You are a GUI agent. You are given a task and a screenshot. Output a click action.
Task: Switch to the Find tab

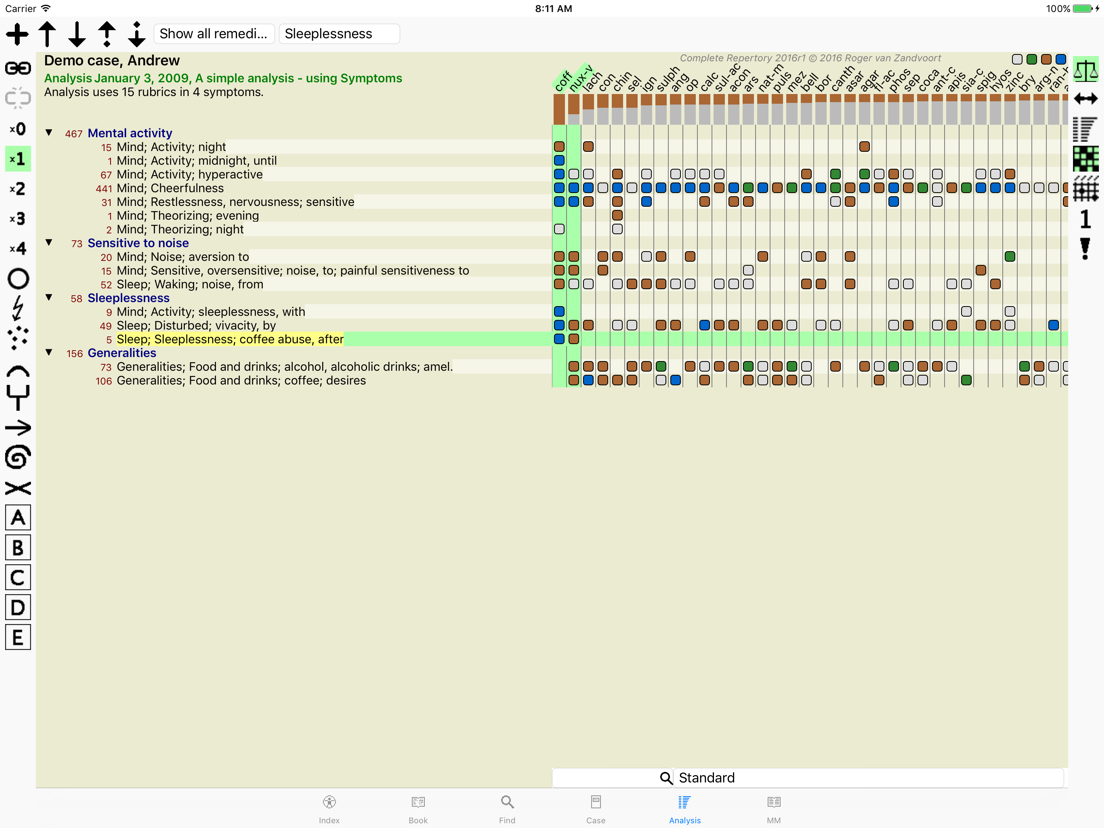tap(507, 809)
